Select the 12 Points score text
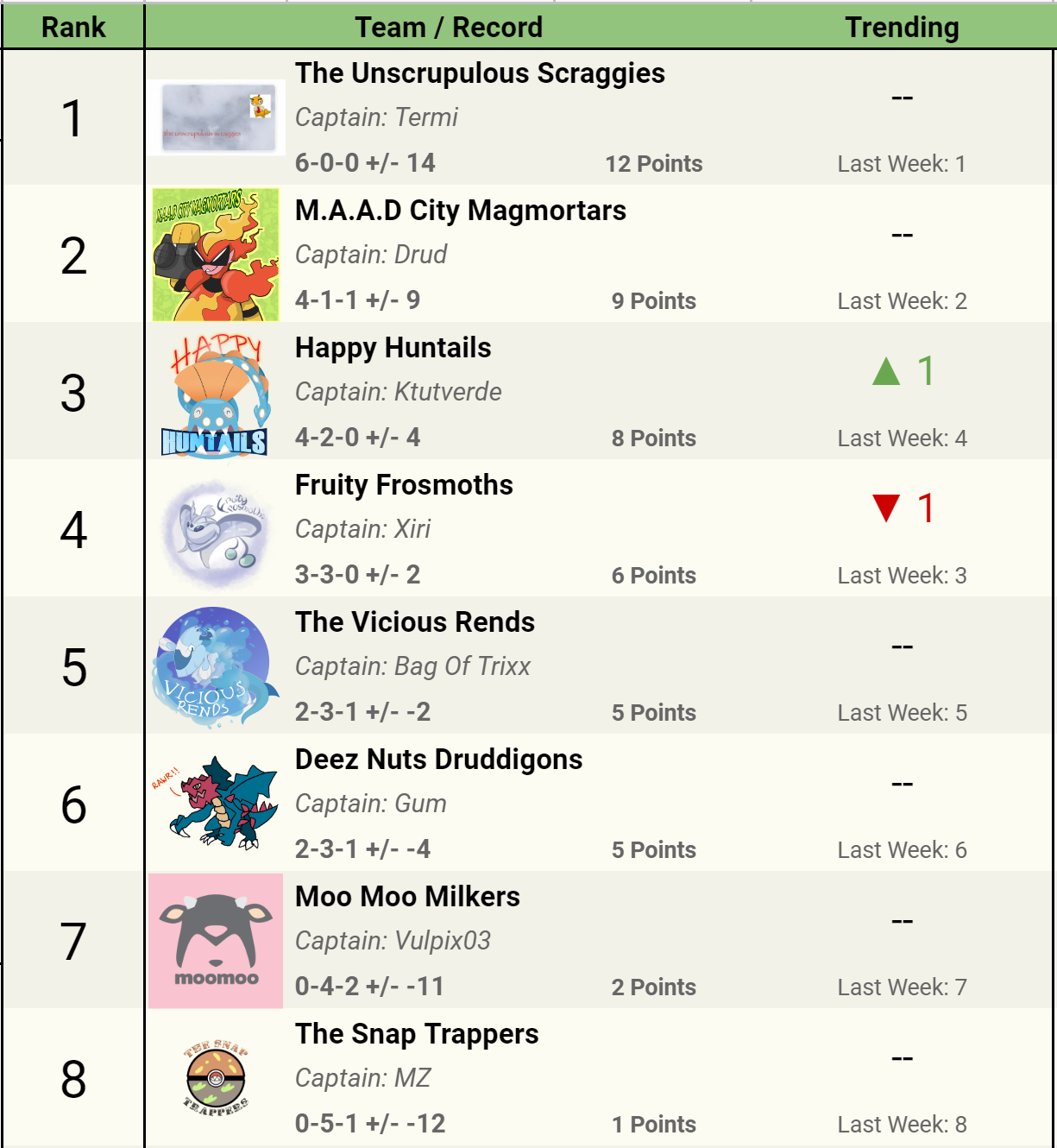 pyautogui.click(x=654, y=164)
